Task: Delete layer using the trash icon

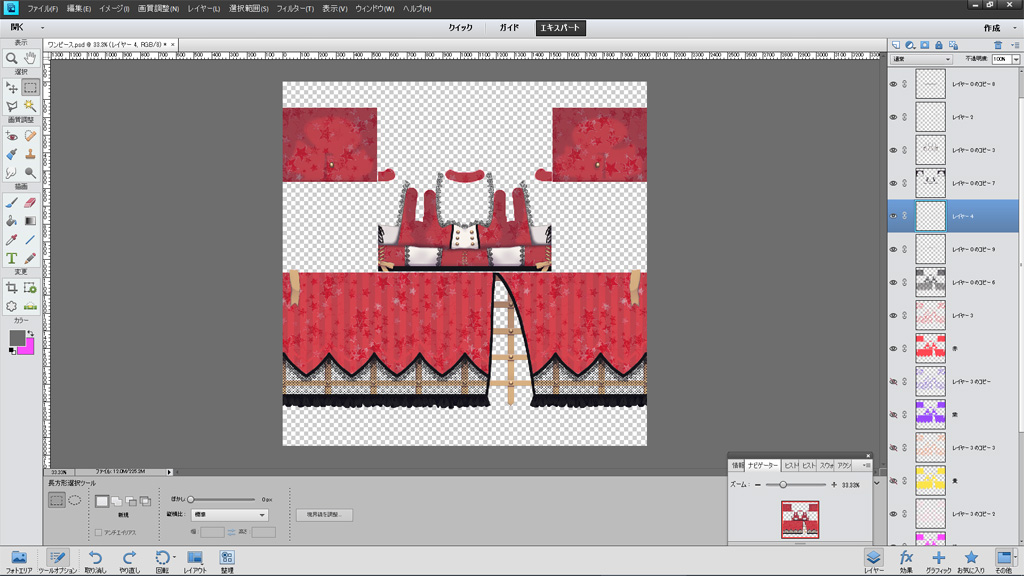Action: (998, 45)
